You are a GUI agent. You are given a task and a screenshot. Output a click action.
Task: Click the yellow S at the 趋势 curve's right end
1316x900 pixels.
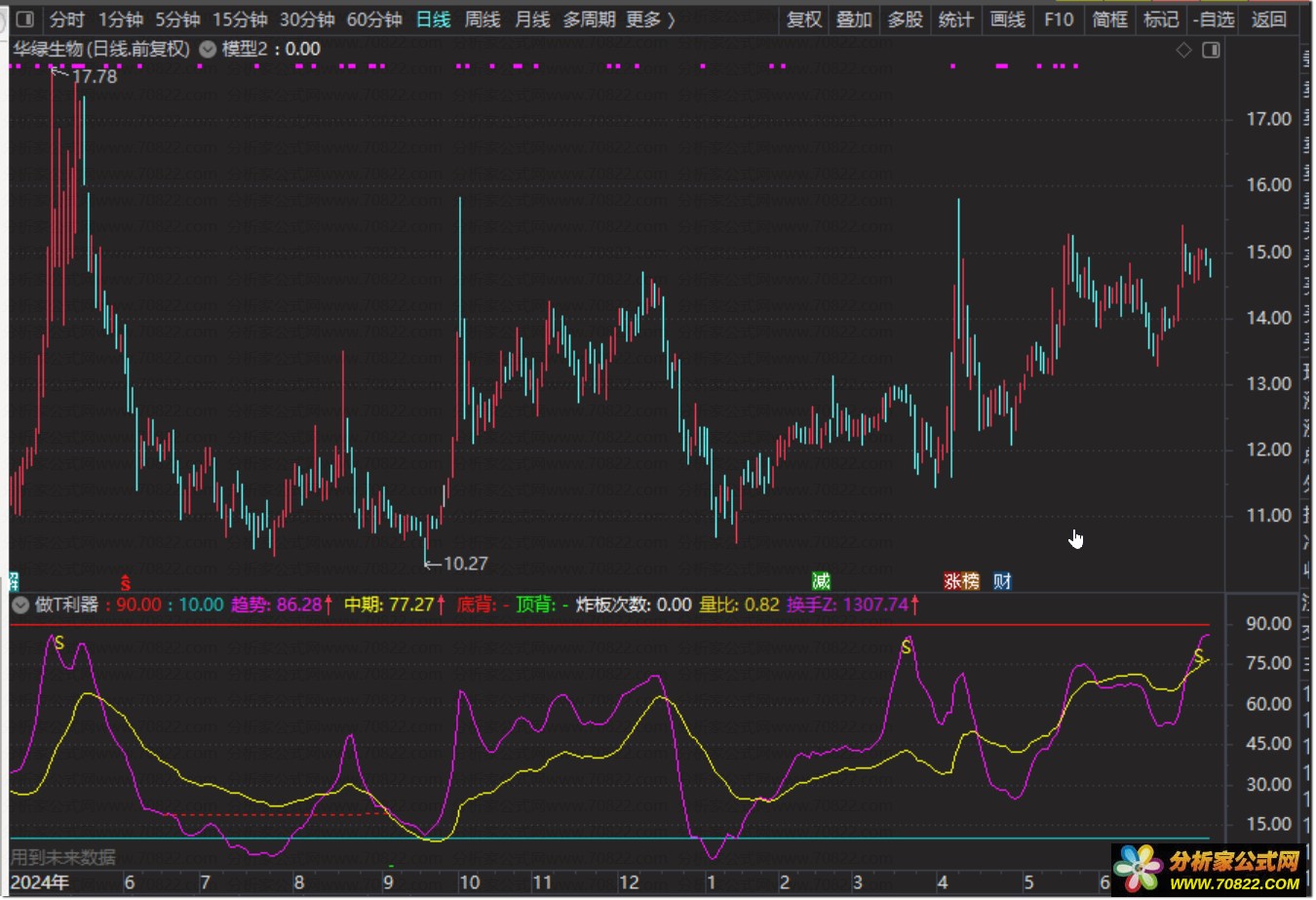[x=1199, y=656]
